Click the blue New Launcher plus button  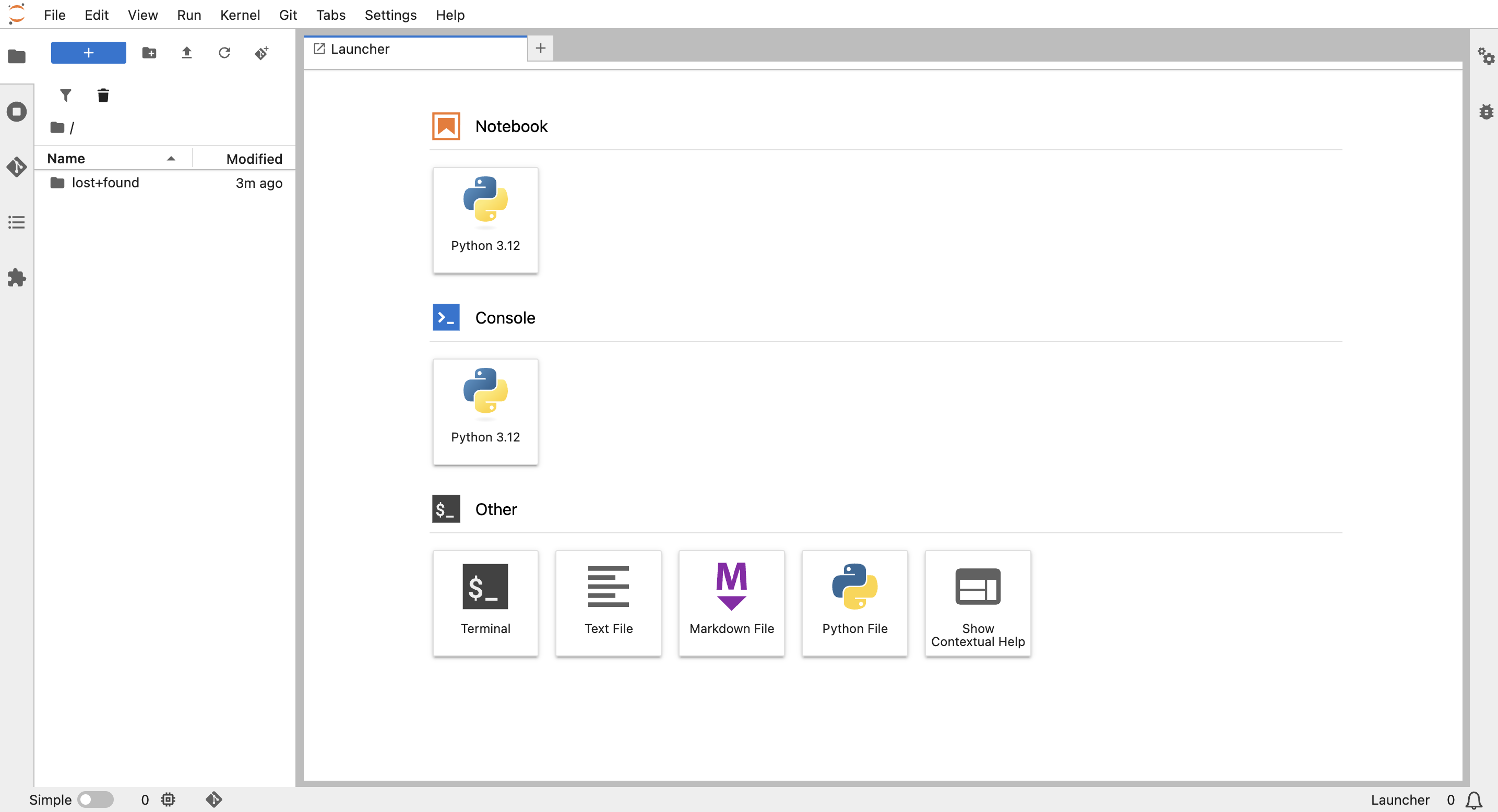coord(88,53)
